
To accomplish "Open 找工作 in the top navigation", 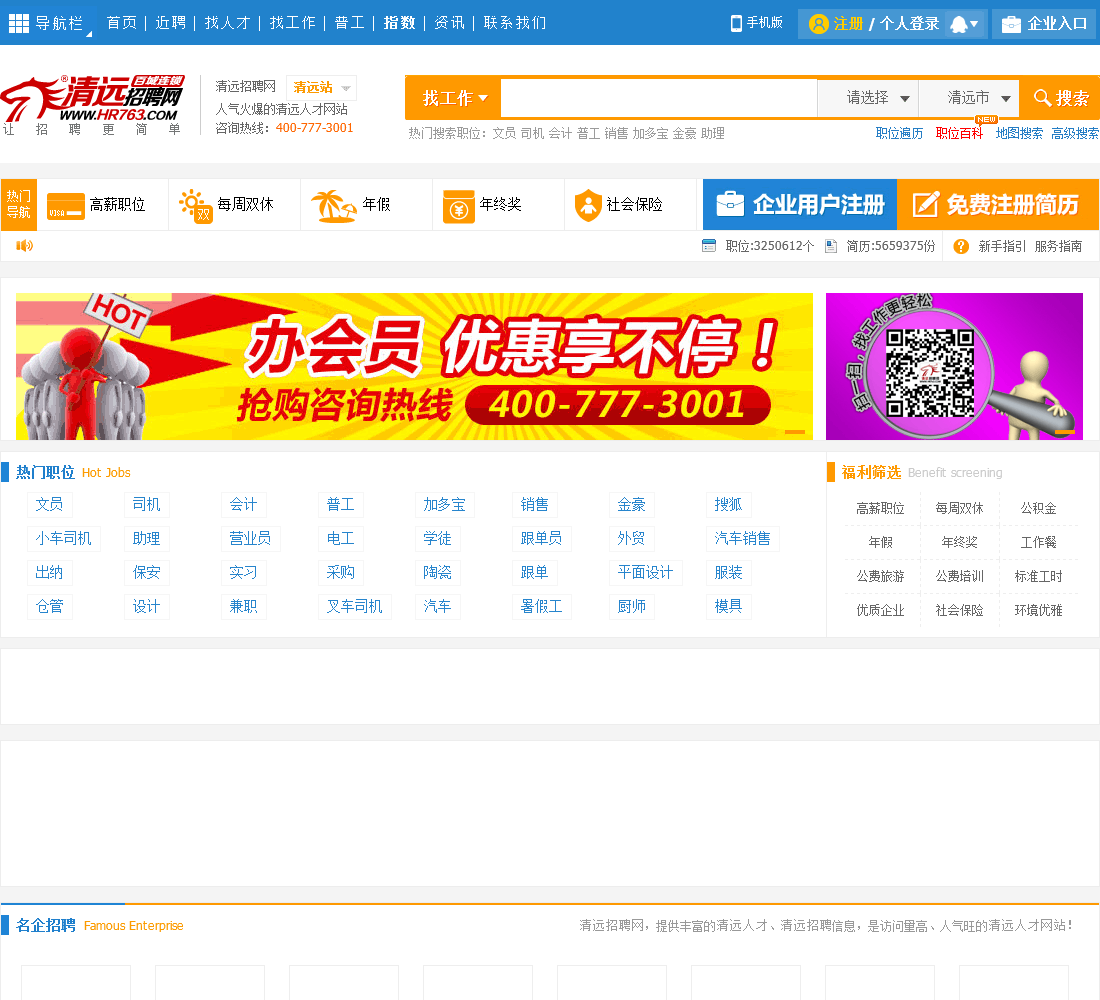I will [x=293, y=23].
